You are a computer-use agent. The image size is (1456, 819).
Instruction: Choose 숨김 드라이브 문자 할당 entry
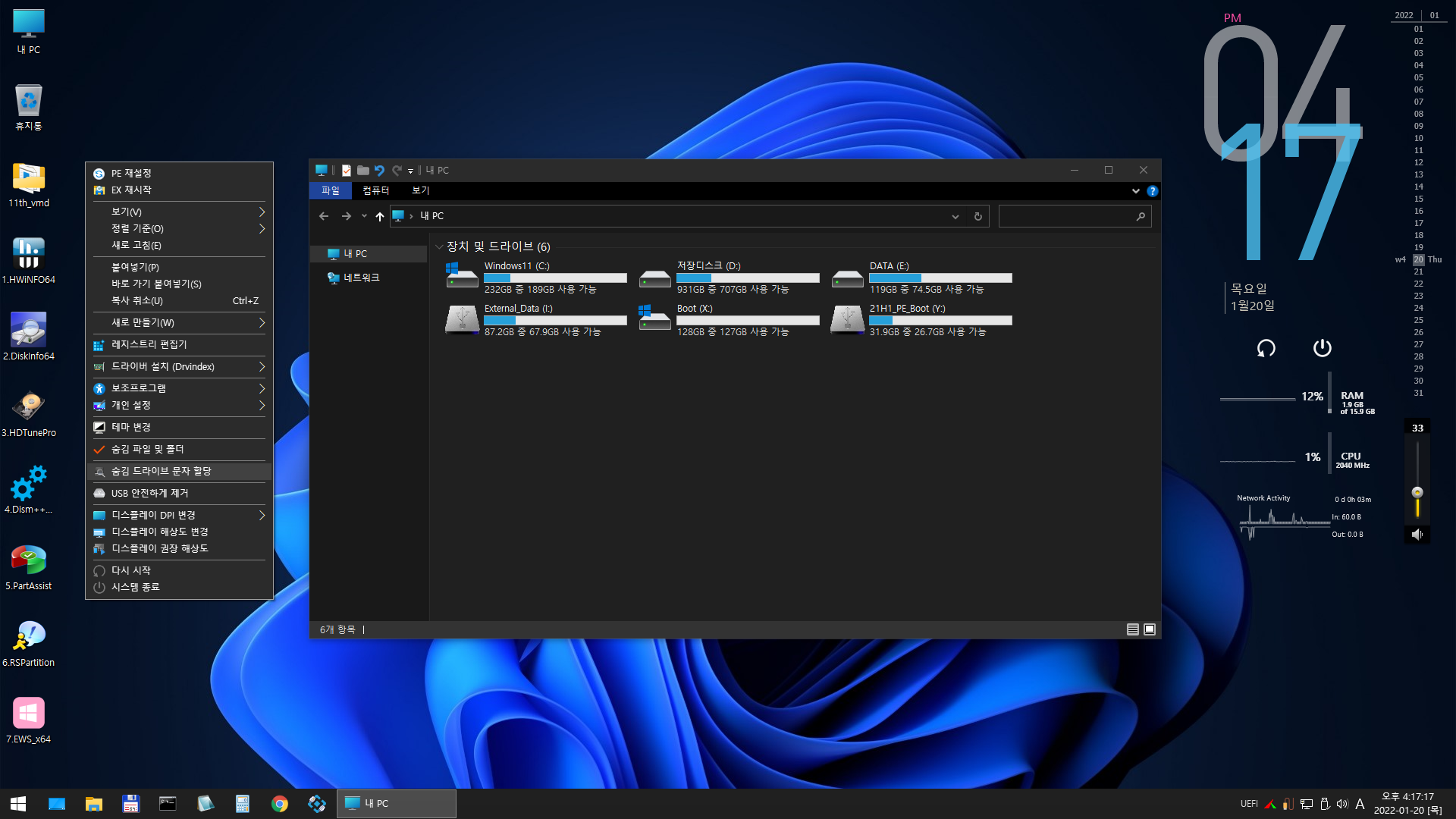click(179, 472)
